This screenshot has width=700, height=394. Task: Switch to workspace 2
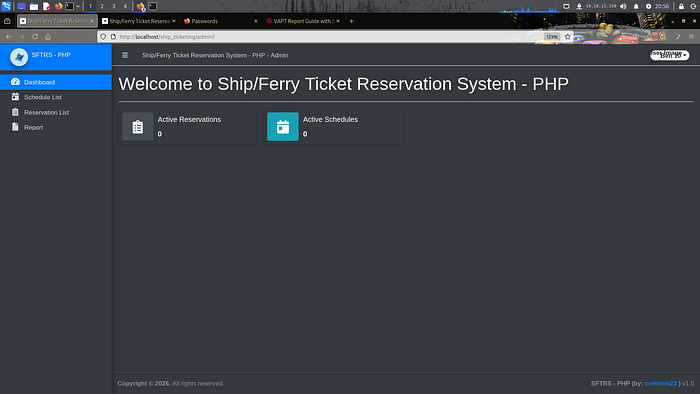[x=102, y=6]
